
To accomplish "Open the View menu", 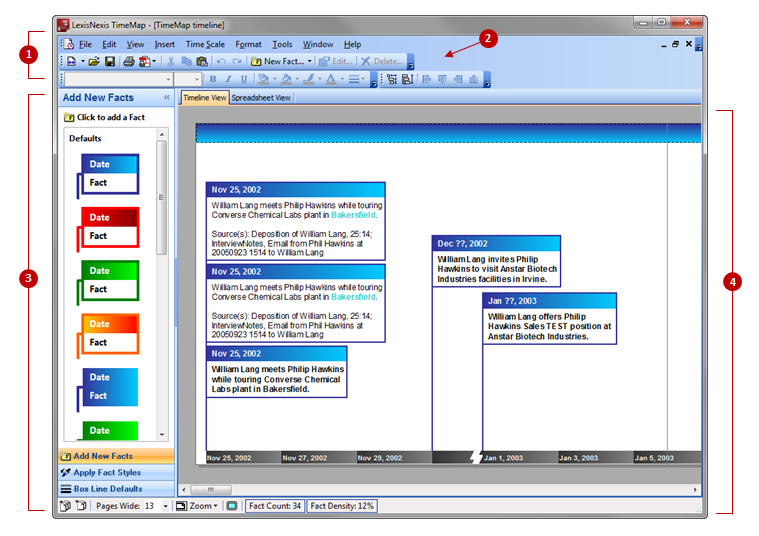I will coord(136,45).
